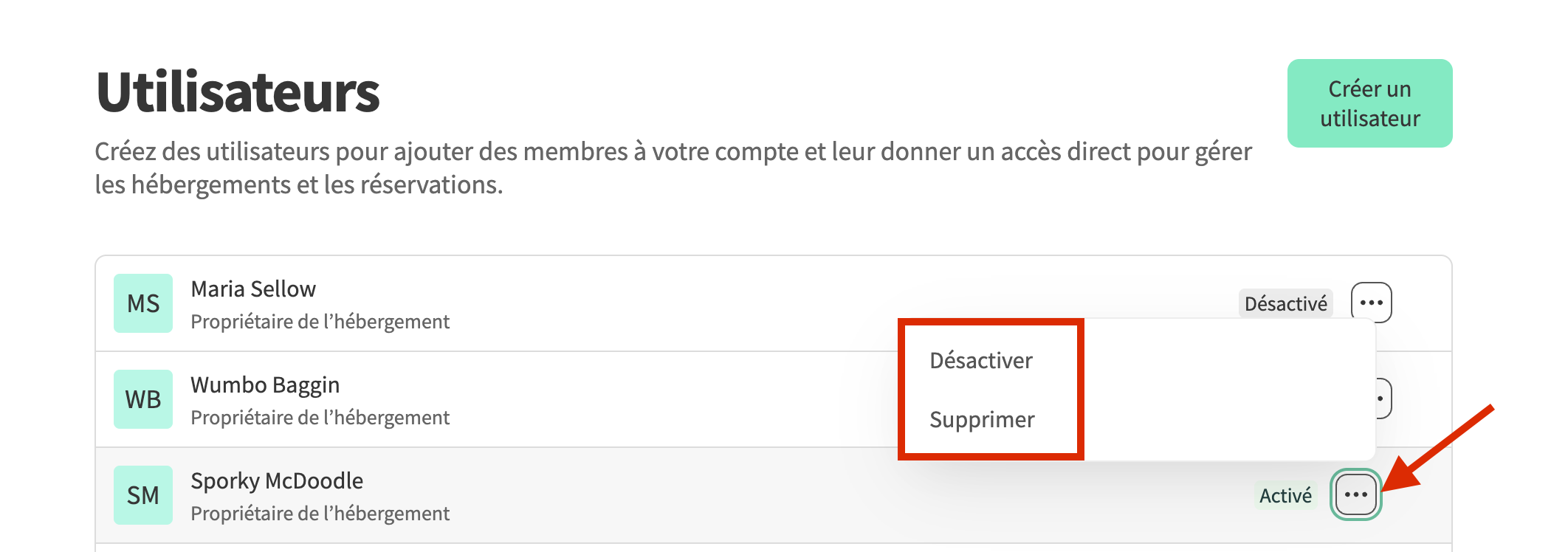Click the role text under Sporky McDoodle
This screenshot has width=1568, height=552.
tap(320, 514)
